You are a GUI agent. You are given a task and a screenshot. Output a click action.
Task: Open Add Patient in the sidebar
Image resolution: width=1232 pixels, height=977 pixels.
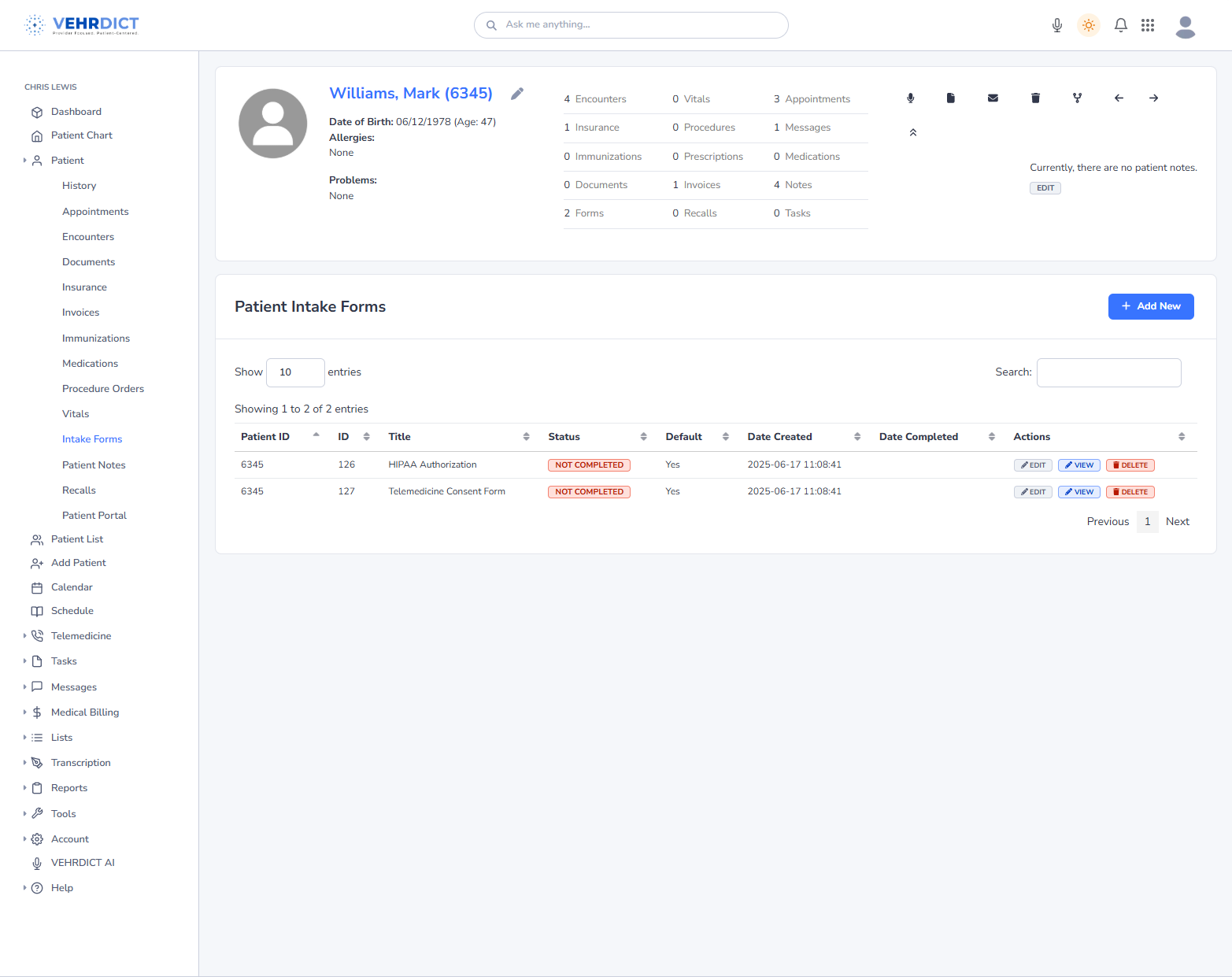point(79,563)
